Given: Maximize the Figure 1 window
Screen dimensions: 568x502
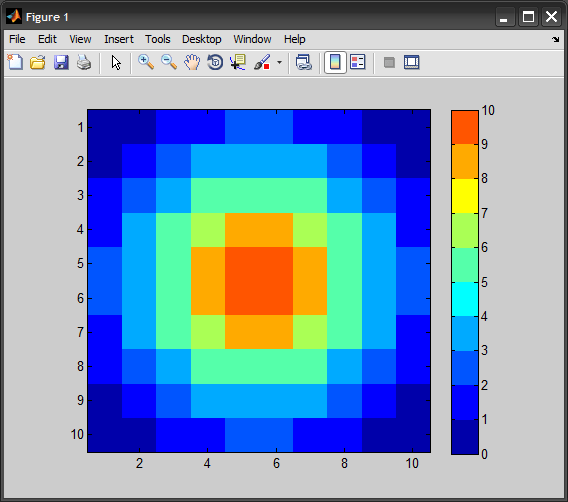Looking at the screenshot, I should (528, 17).
